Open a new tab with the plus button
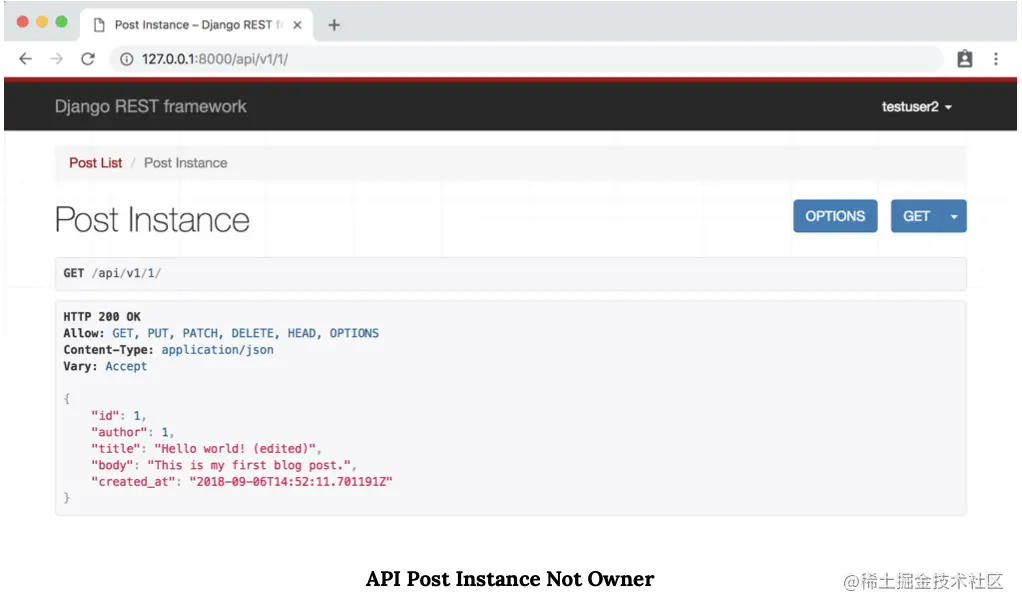The height and width of the screenshot is (610, 1022). click(334, 25)
